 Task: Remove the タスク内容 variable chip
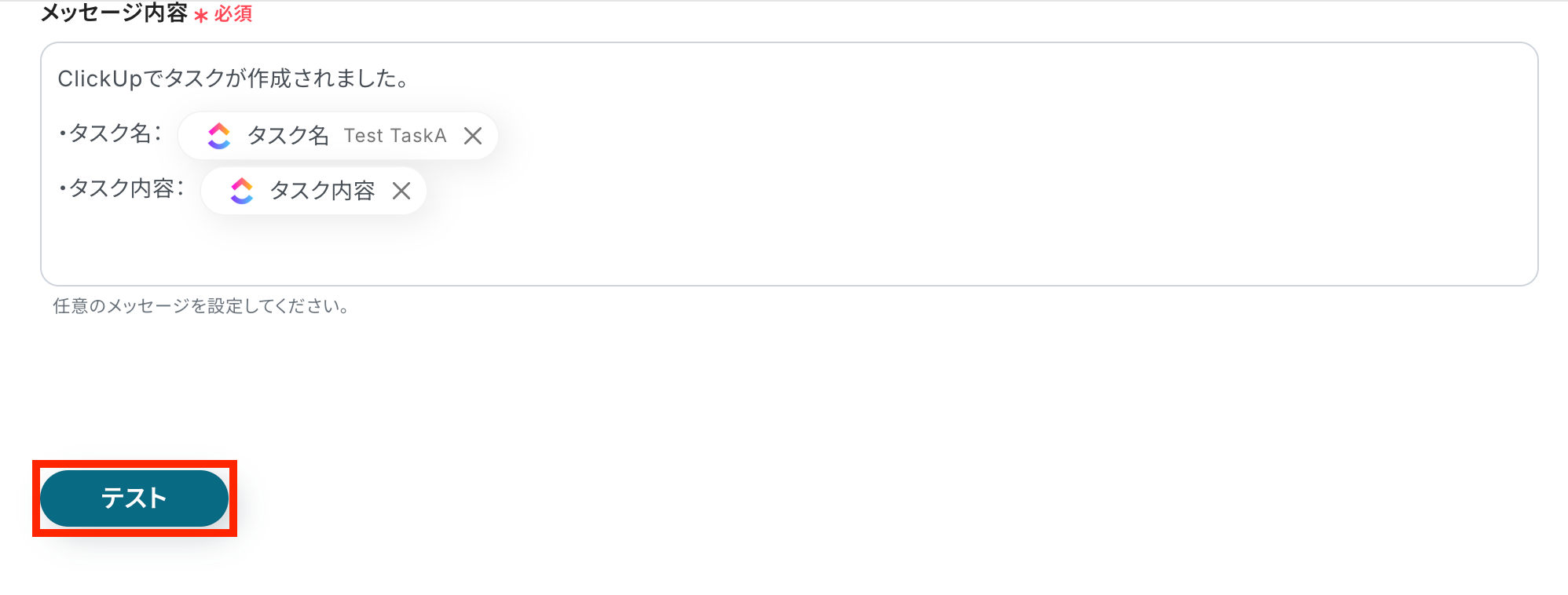(401, 191)
